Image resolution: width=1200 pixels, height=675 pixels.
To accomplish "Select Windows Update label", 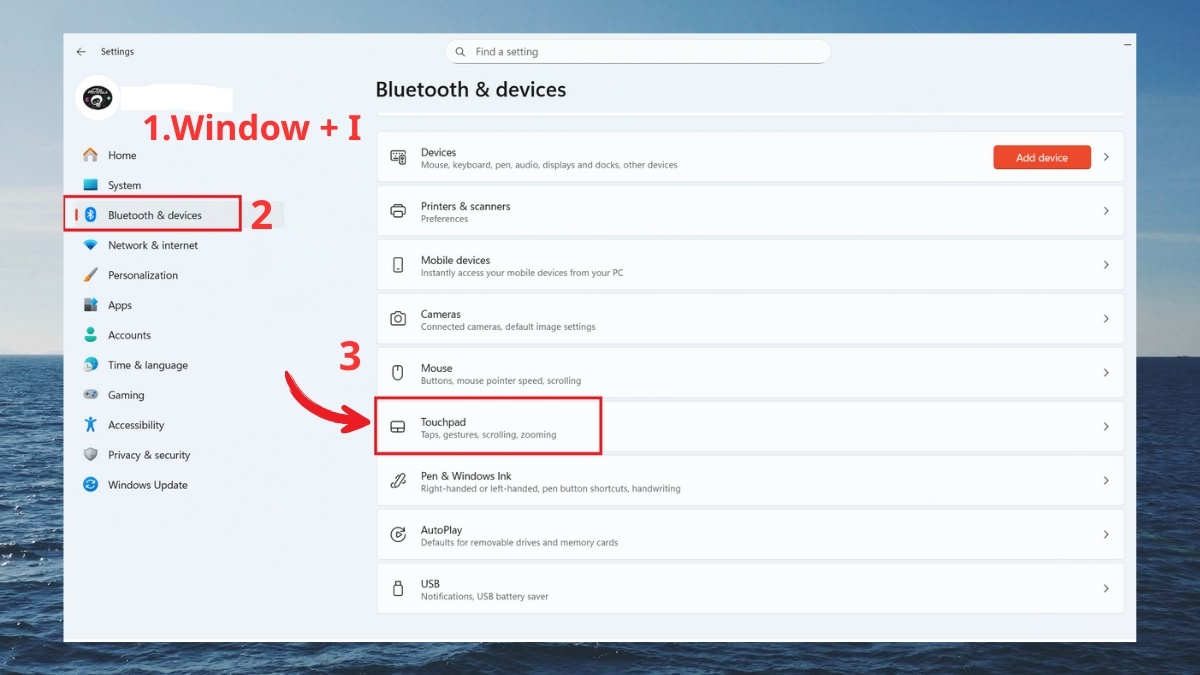I will pyautogui.click(x=148, y=485).
